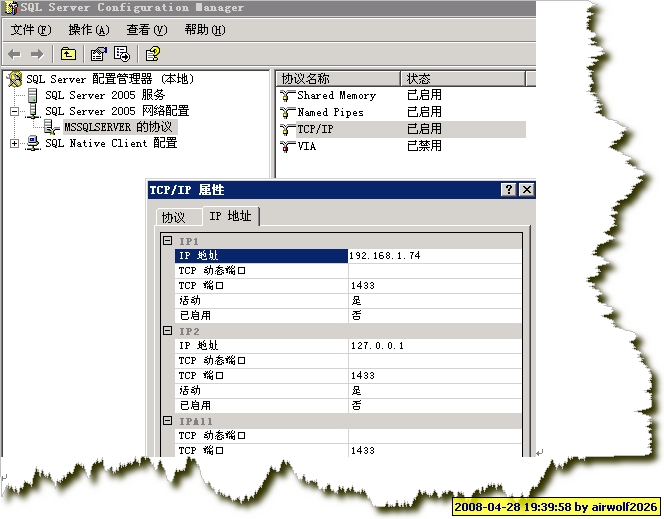Image resolution: width=664 pixels, height=519 pixels.
Task: Open the 操作(A) menu
Action: (x=89, y=30)
